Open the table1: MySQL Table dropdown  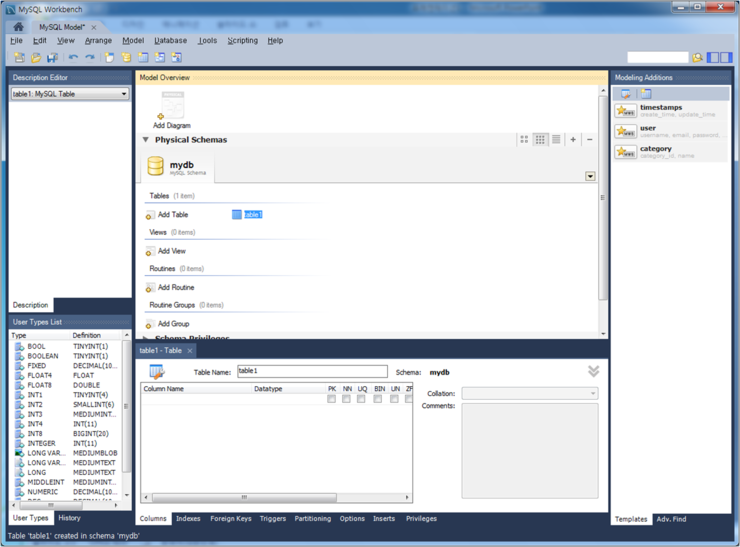click(x=69, y=94)
